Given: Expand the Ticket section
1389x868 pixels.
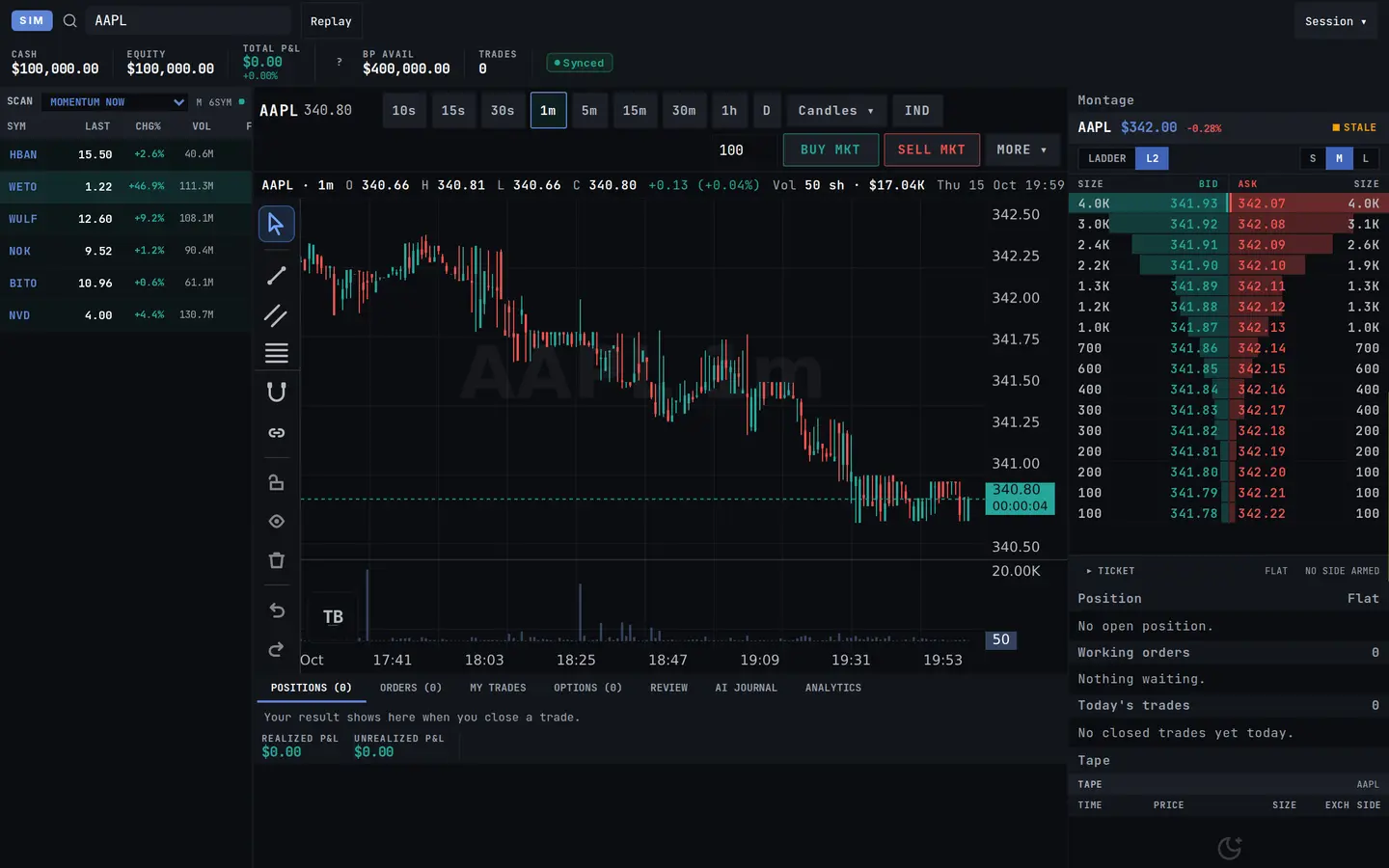Looking at the screenshot, I should 1110,571.
